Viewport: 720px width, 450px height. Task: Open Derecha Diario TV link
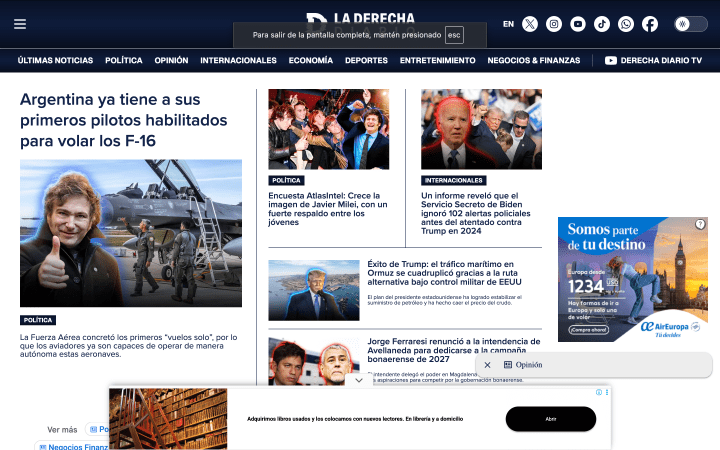[x=661, y=60]
